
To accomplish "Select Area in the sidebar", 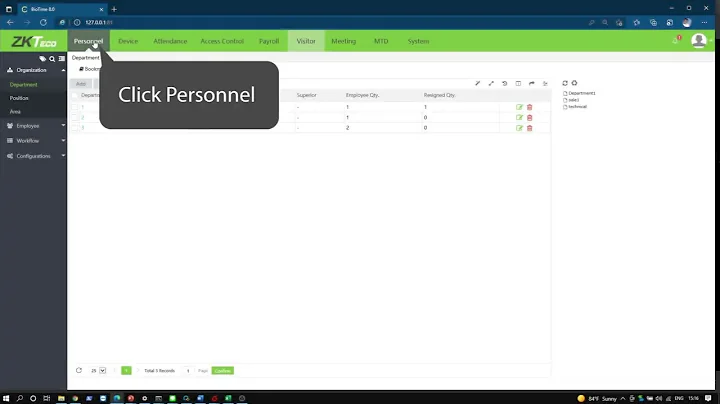I will click(x=15, y=112).
